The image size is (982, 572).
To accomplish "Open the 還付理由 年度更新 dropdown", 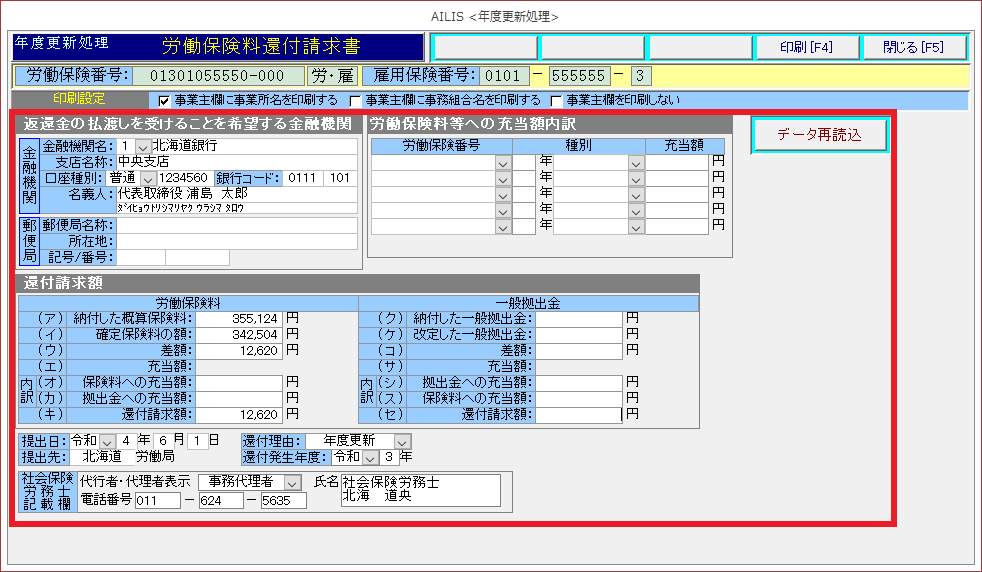I will (402, 441).
